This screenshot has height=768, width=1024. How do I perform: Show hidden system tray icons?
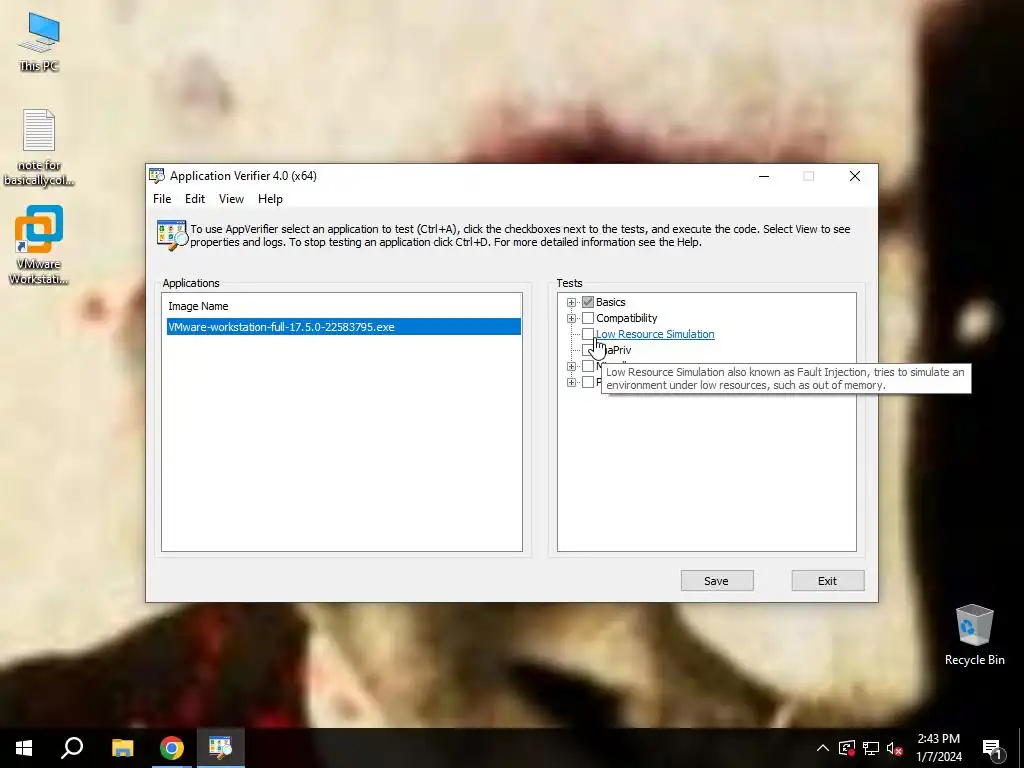823,748
